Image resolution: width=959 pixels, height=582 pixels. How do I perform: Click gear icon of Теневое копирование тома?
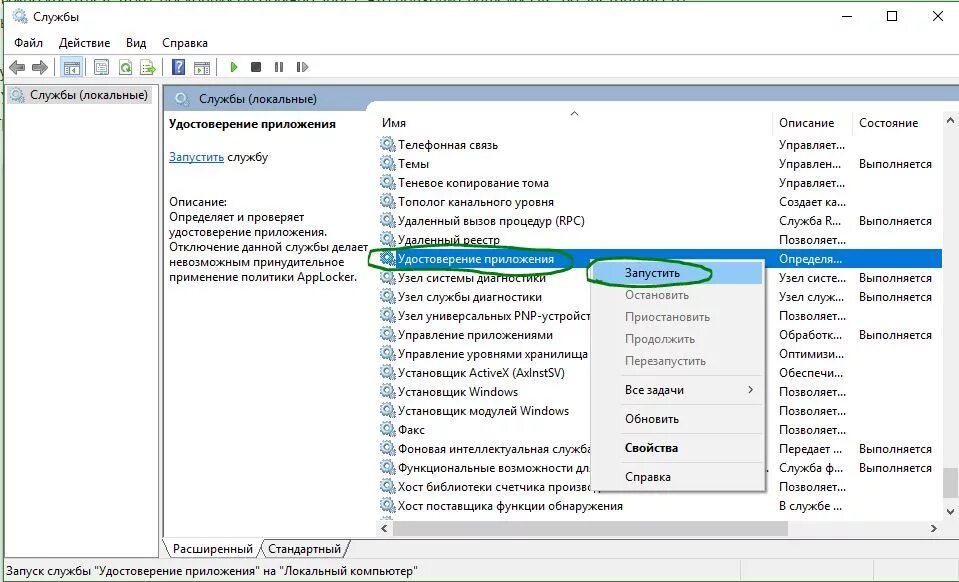[387, 183]
